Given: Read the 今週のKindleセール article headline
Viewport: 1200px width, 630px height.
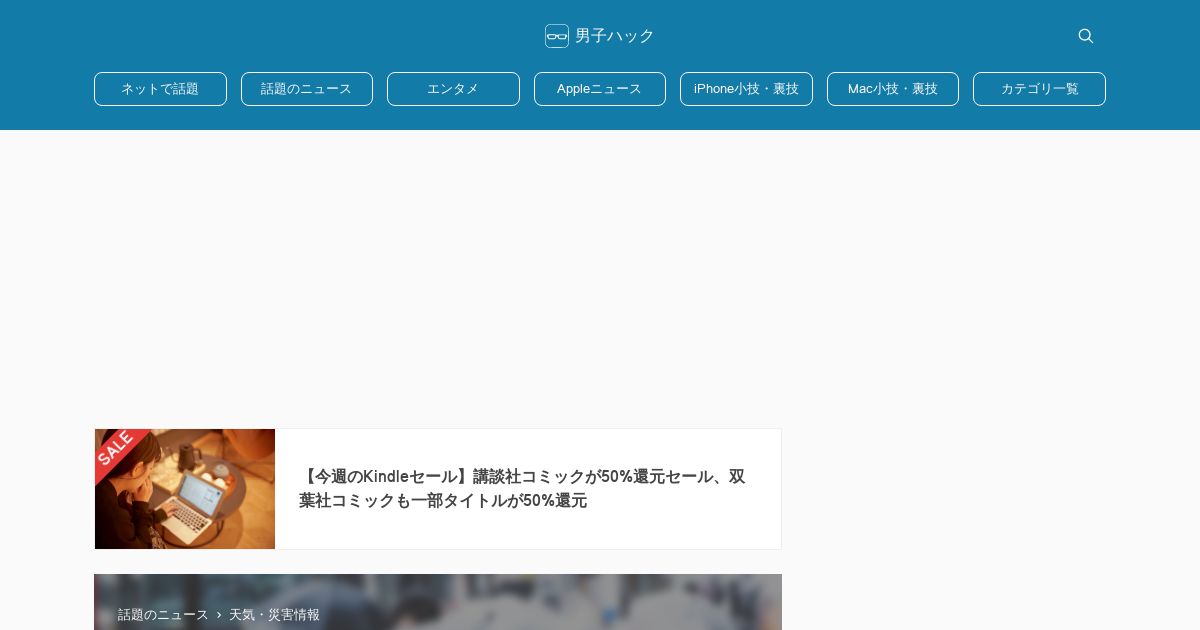Looking at the screenshot, I should pos(522,489).
